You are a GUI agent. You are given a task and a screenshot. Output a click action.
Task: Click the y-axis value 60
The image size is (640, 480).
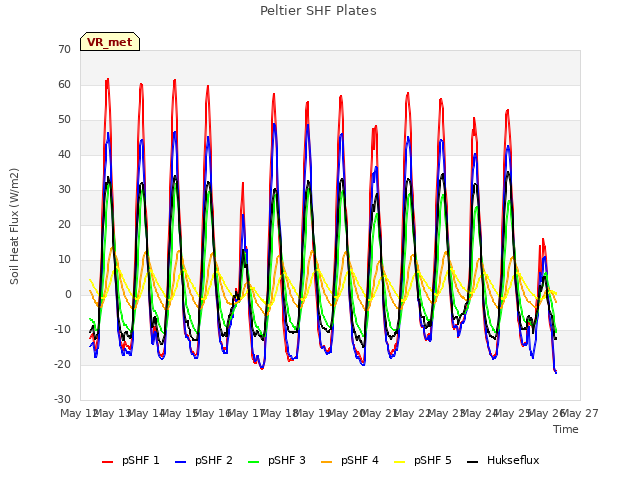click(64, 84)
